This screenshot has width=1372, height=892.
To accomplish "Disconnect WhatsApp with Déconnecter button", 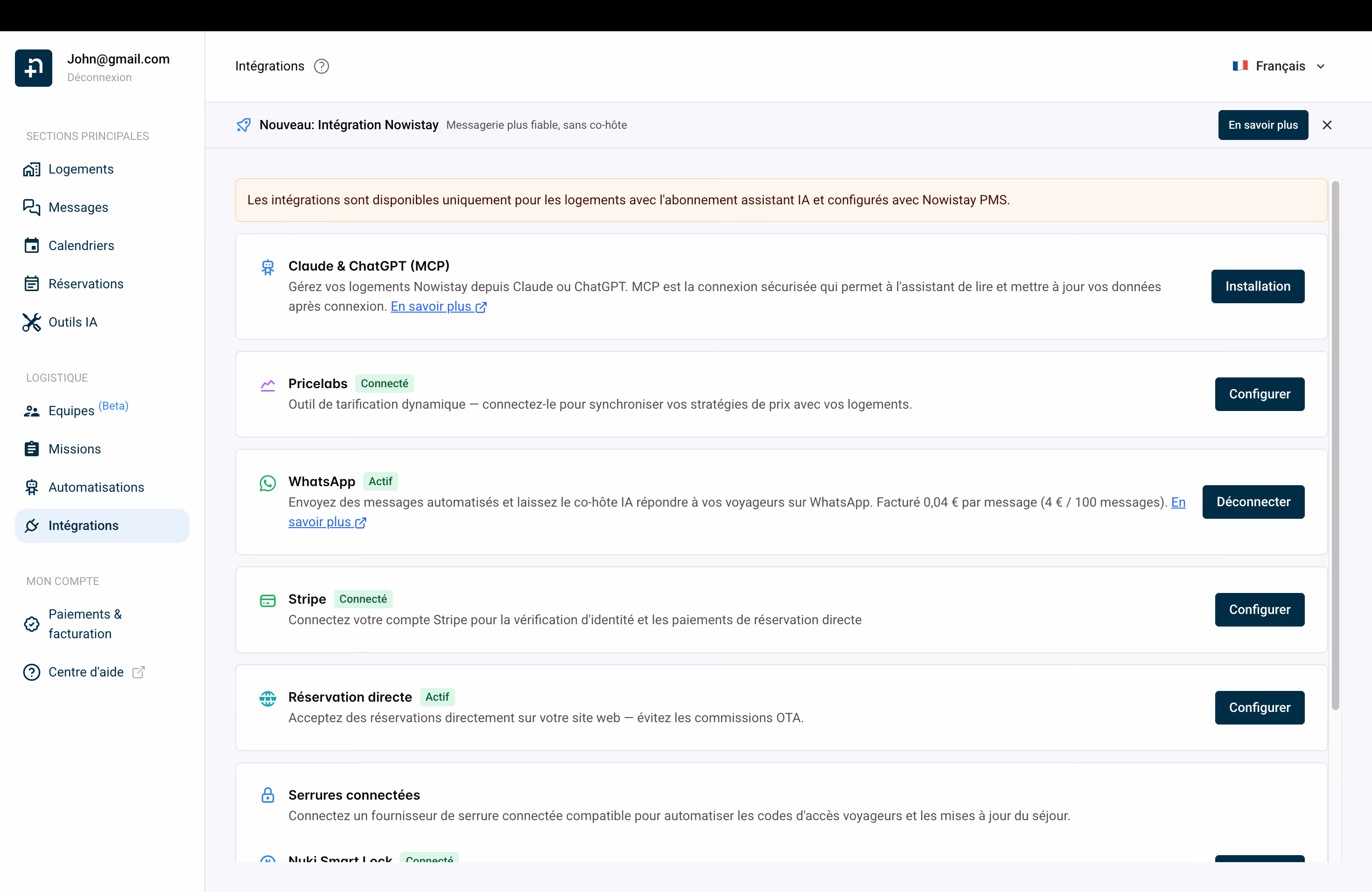I will pos(1253,502).
